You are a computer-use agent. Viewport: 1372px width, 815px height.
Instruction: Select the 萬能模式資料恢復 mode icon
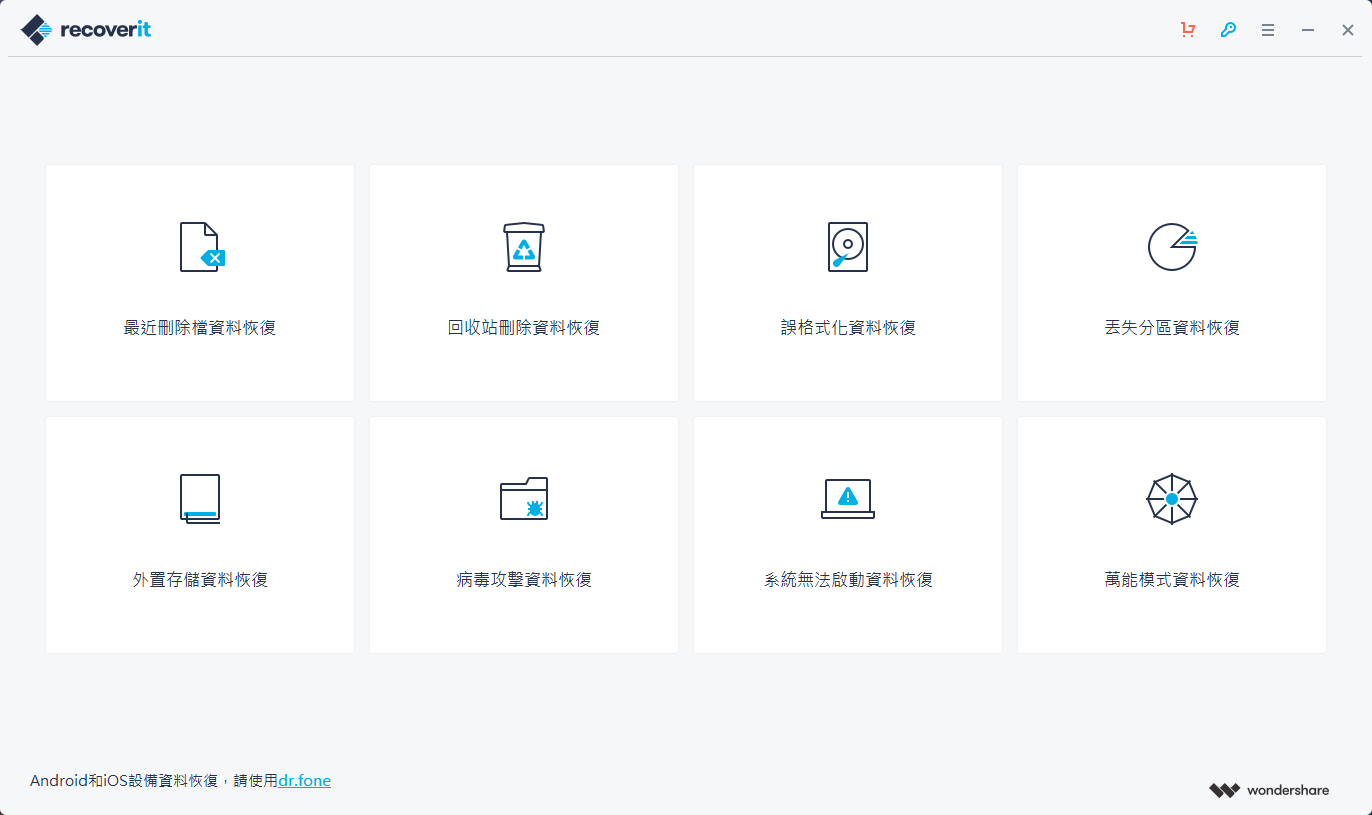pyautogui.click(x=1171, y=499)
